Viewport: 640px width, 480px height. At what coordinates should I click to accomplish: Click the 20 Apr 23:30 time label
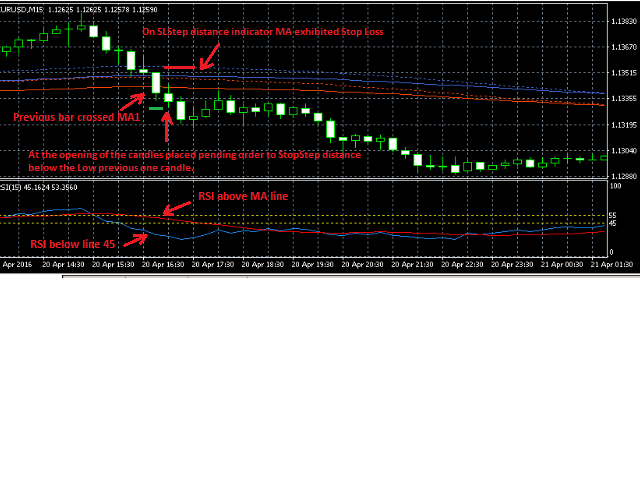(x=512, y=264)
